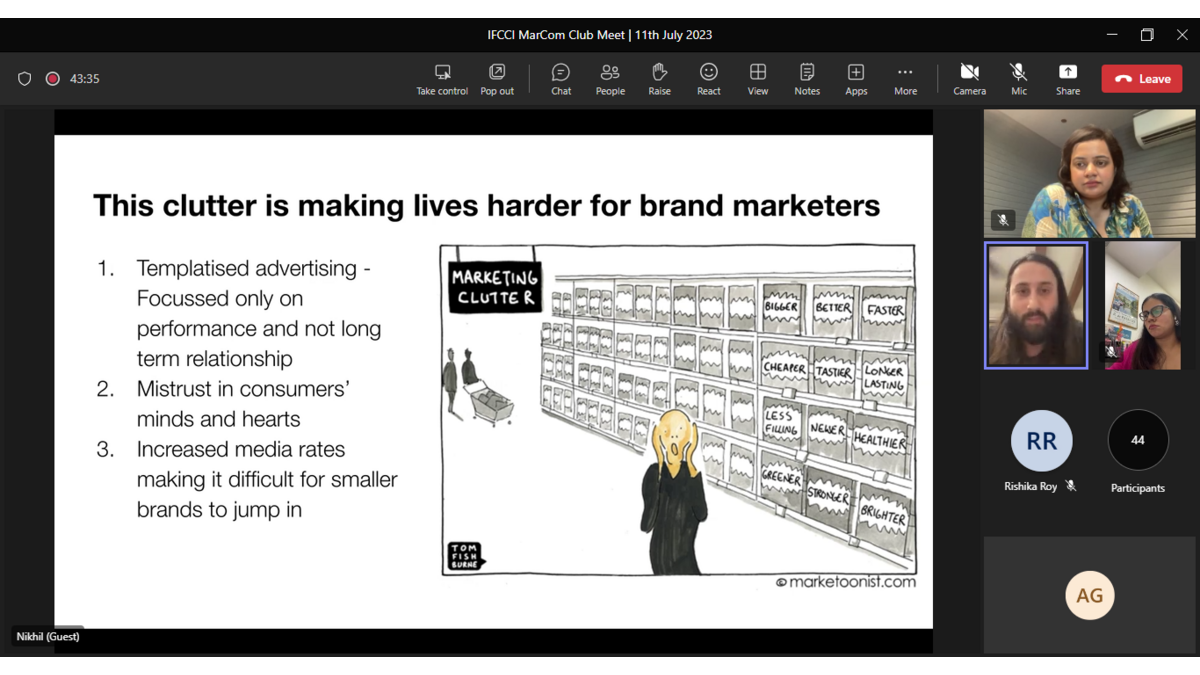This screenshot has width=1200, height=675.
Task: Select the glasses woman's video tile
Action: click(x=1143, y=306)
